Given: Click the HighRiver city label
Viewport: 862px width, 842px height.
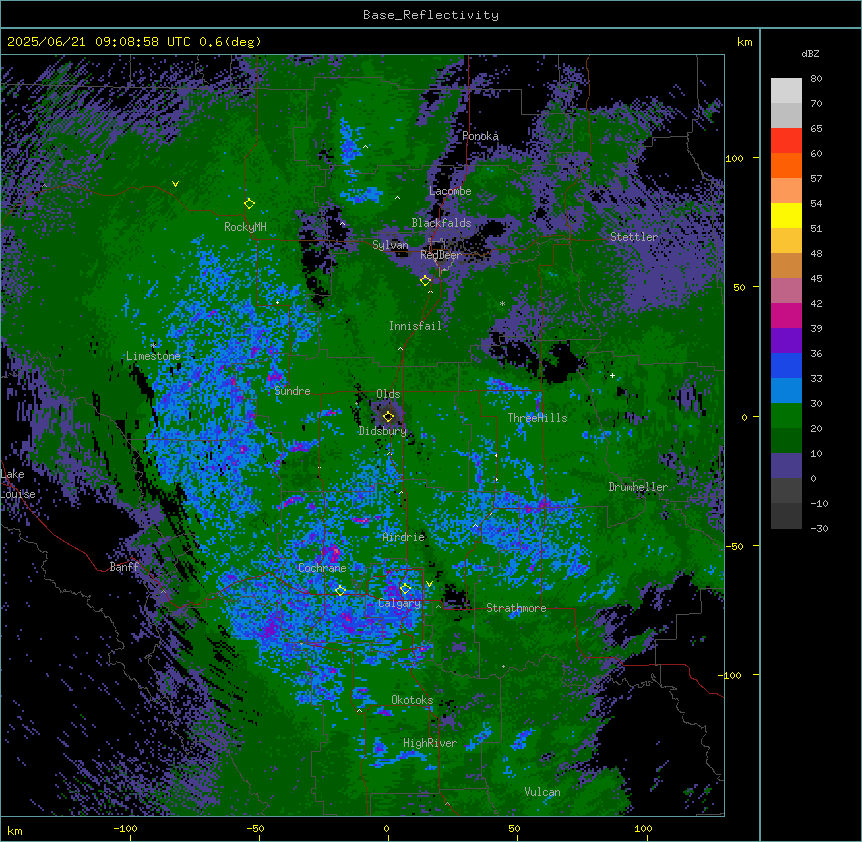Looking at the screenshot, I should (x=430, y=743).
